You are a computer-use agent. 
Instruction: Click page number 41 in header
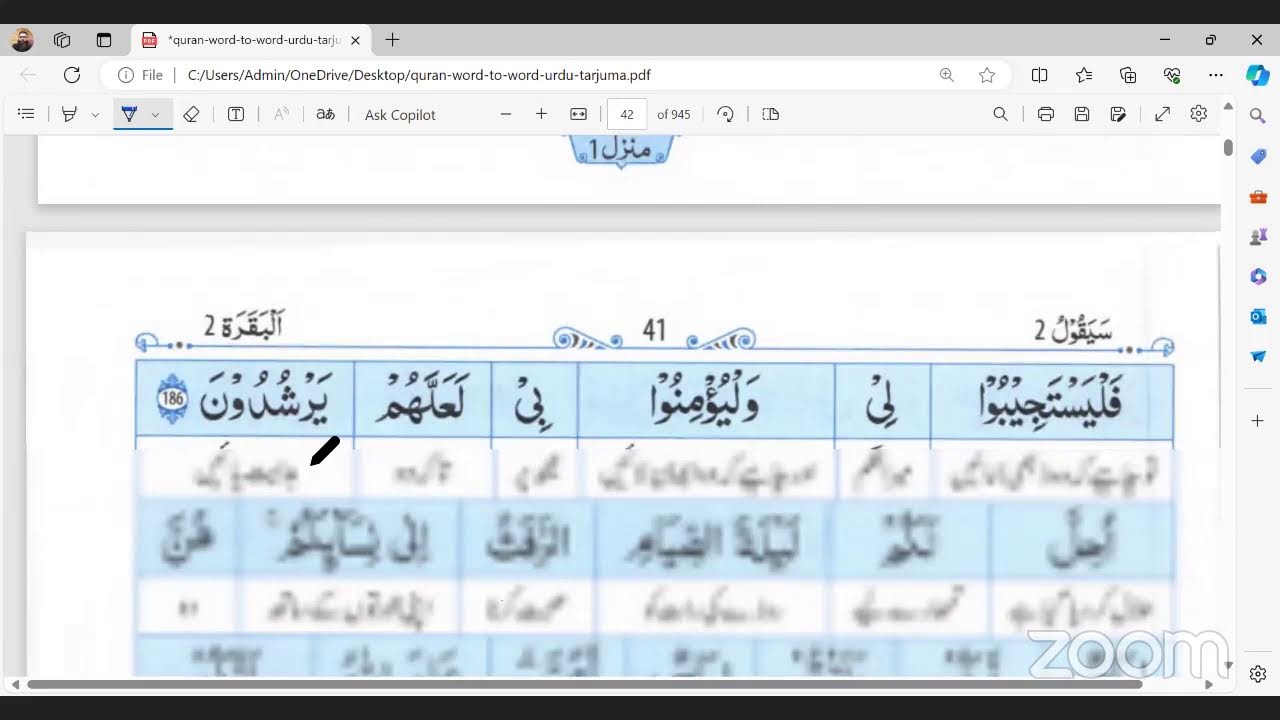click(654, 331)
